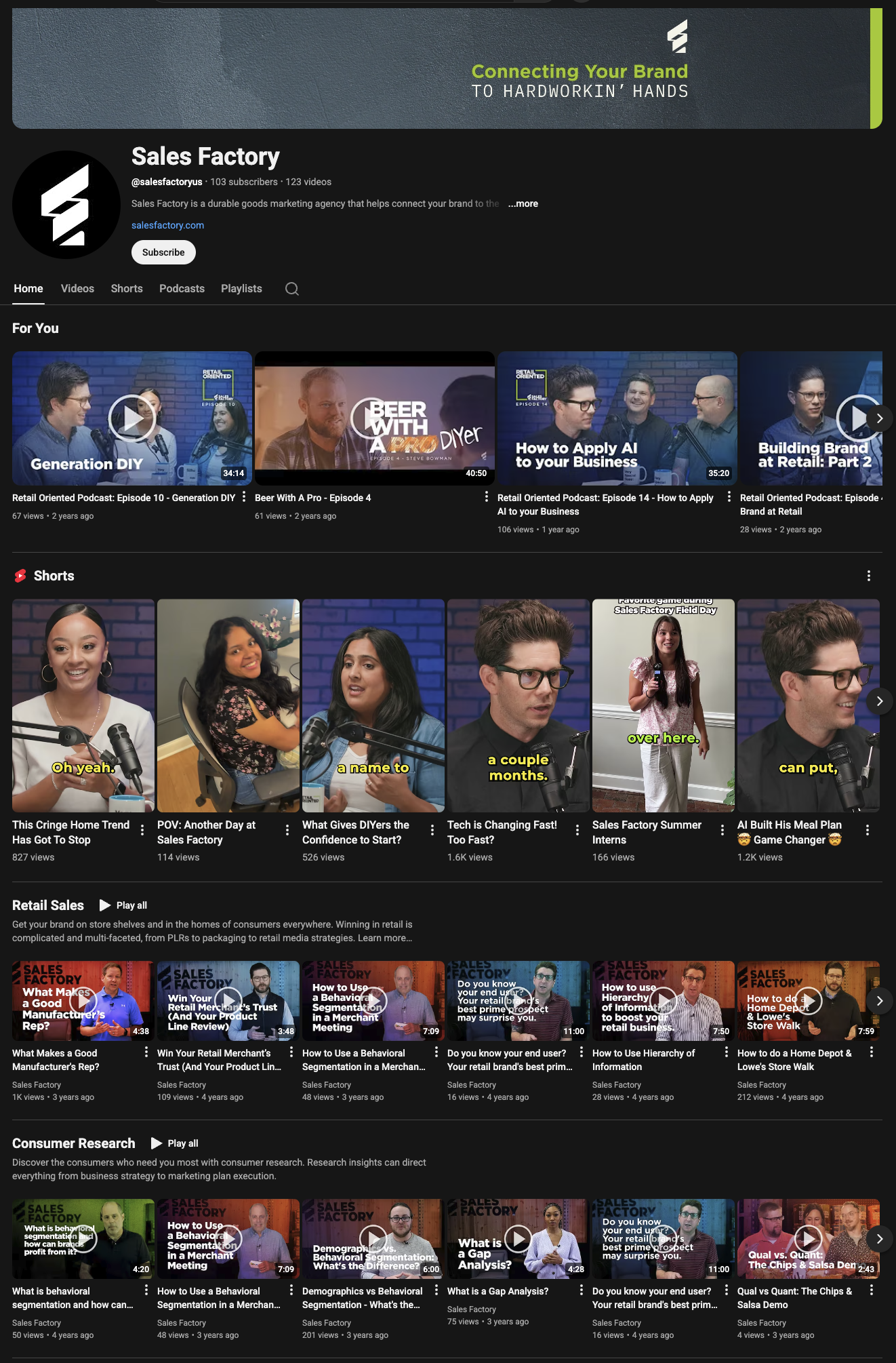The height and width of the screenshot is (1363, 896).
Task: Open Consumer Research playlist heading
Action: (74, 1143)
